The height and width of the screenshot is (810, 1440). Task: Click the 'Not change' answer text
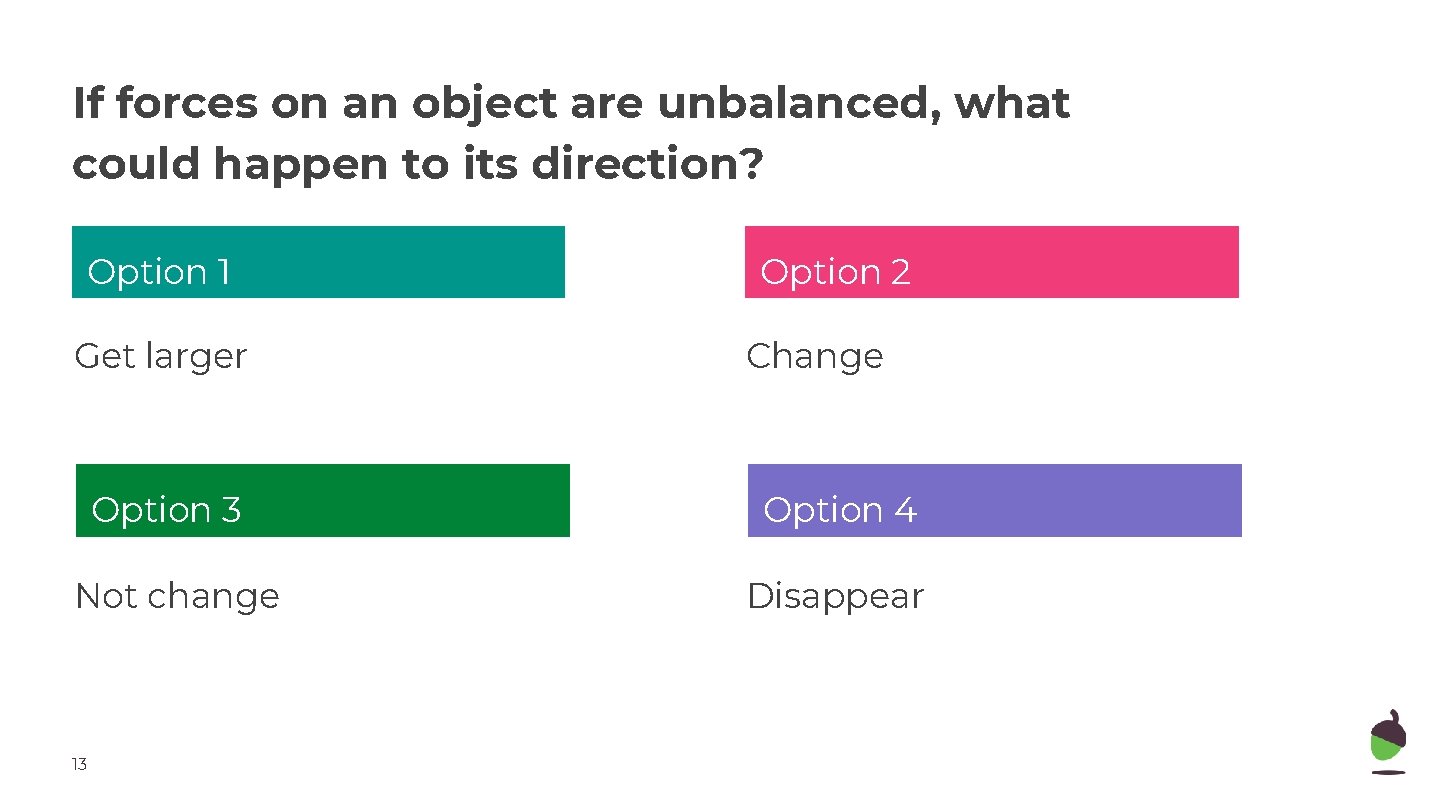(177, 596)
